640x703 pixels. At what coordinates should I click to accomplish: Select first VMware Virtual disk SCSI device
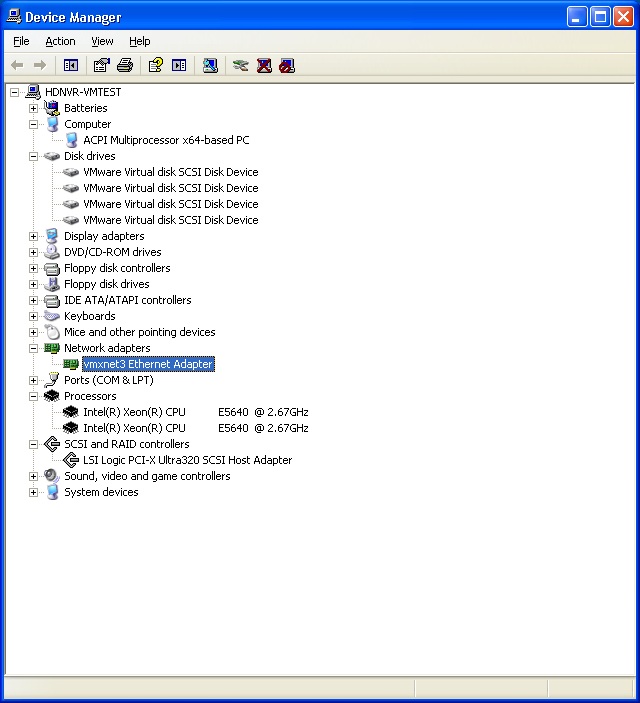[170, 172]
